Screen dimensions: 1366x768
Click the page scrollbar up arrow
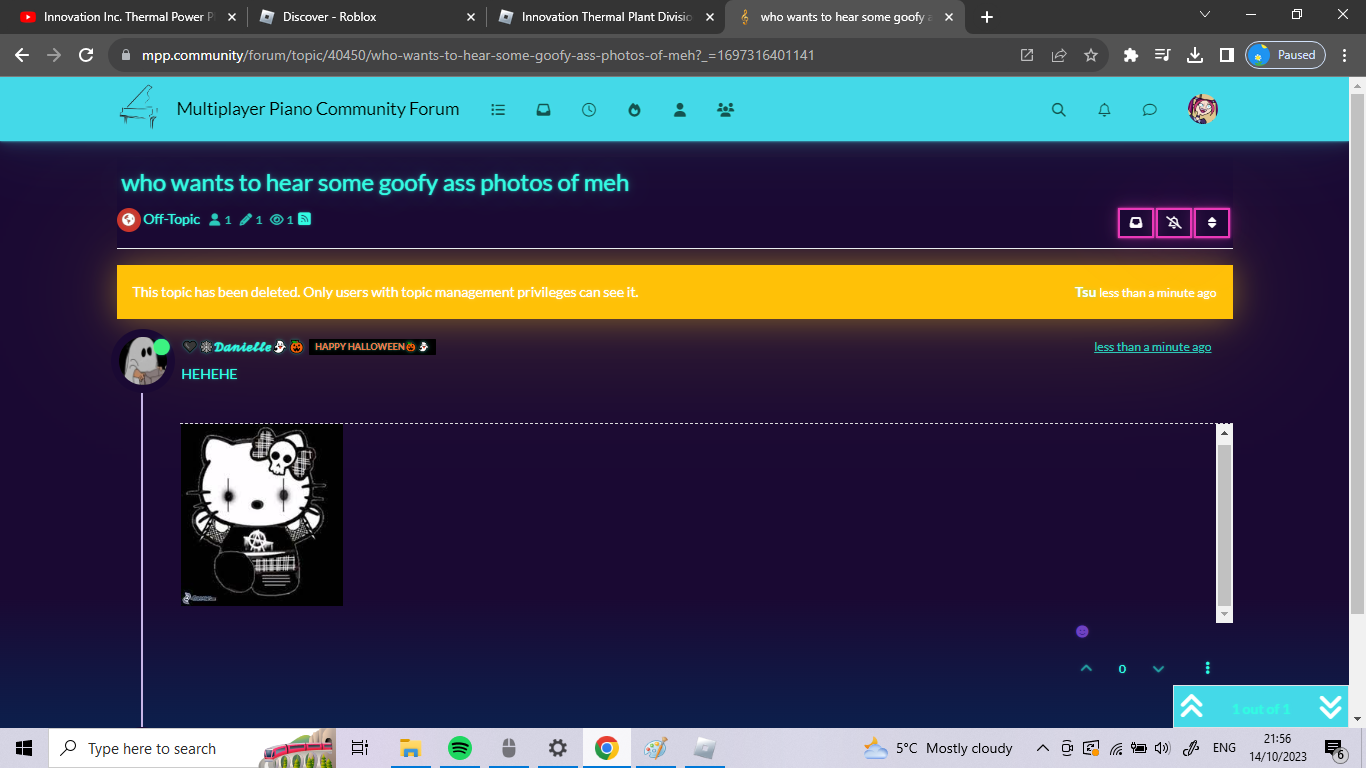[1357, 84]
